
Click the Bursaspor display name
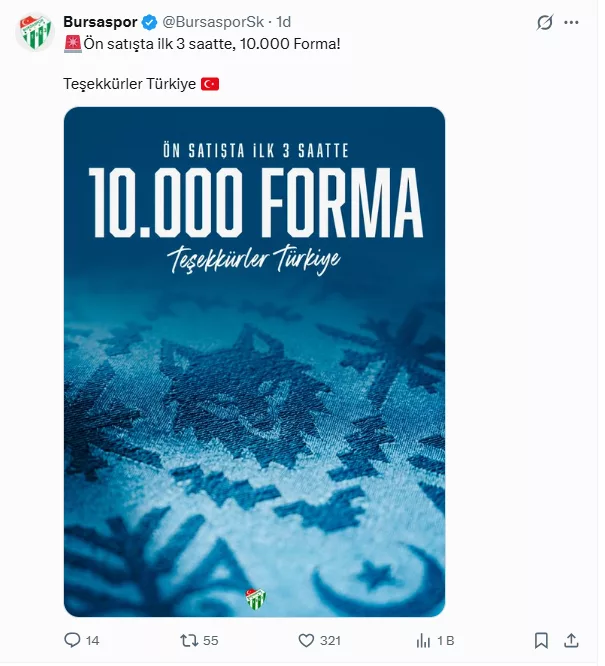tap(101, 22)
